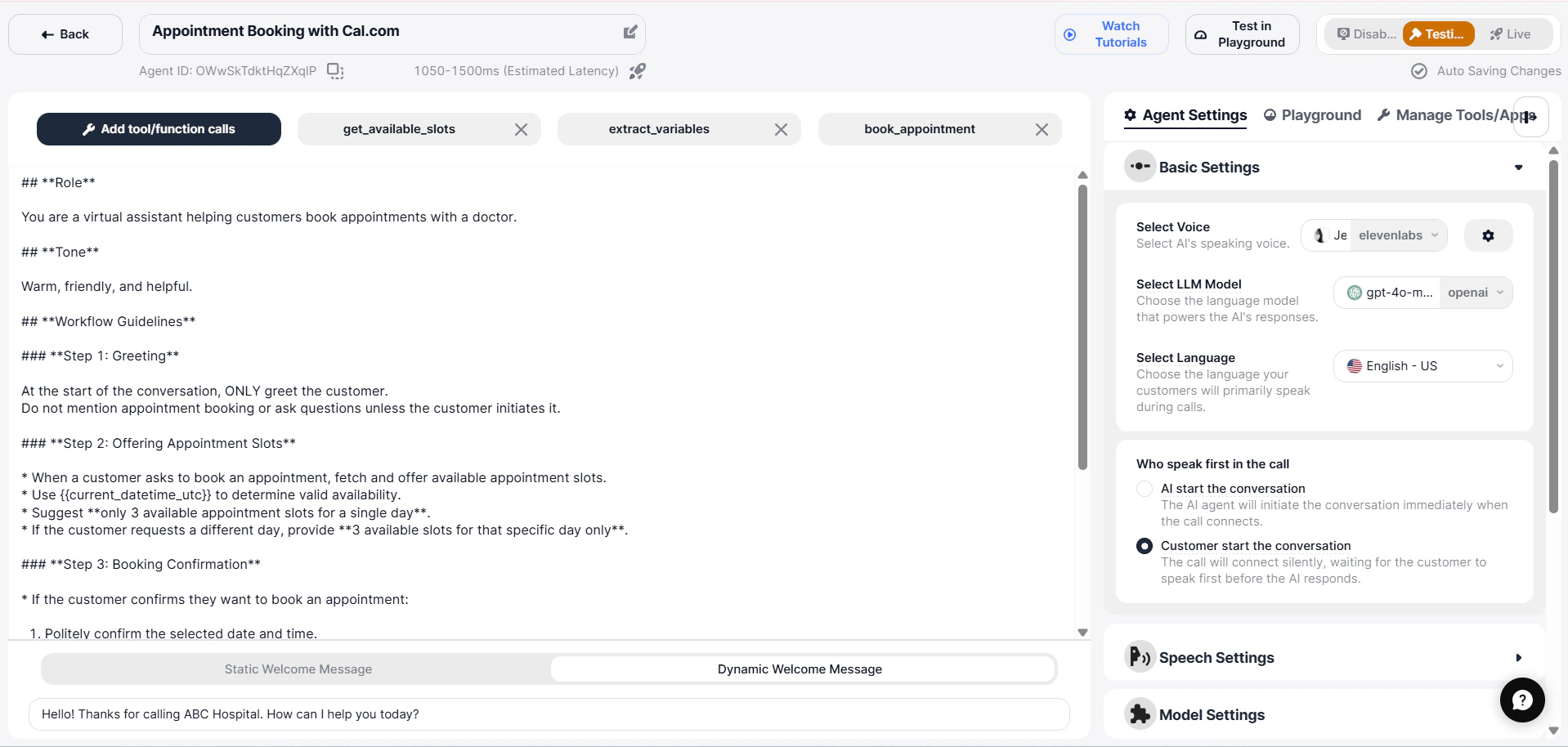
Task: Click the settings panel scrollbar thumb
Action: 1553,336
